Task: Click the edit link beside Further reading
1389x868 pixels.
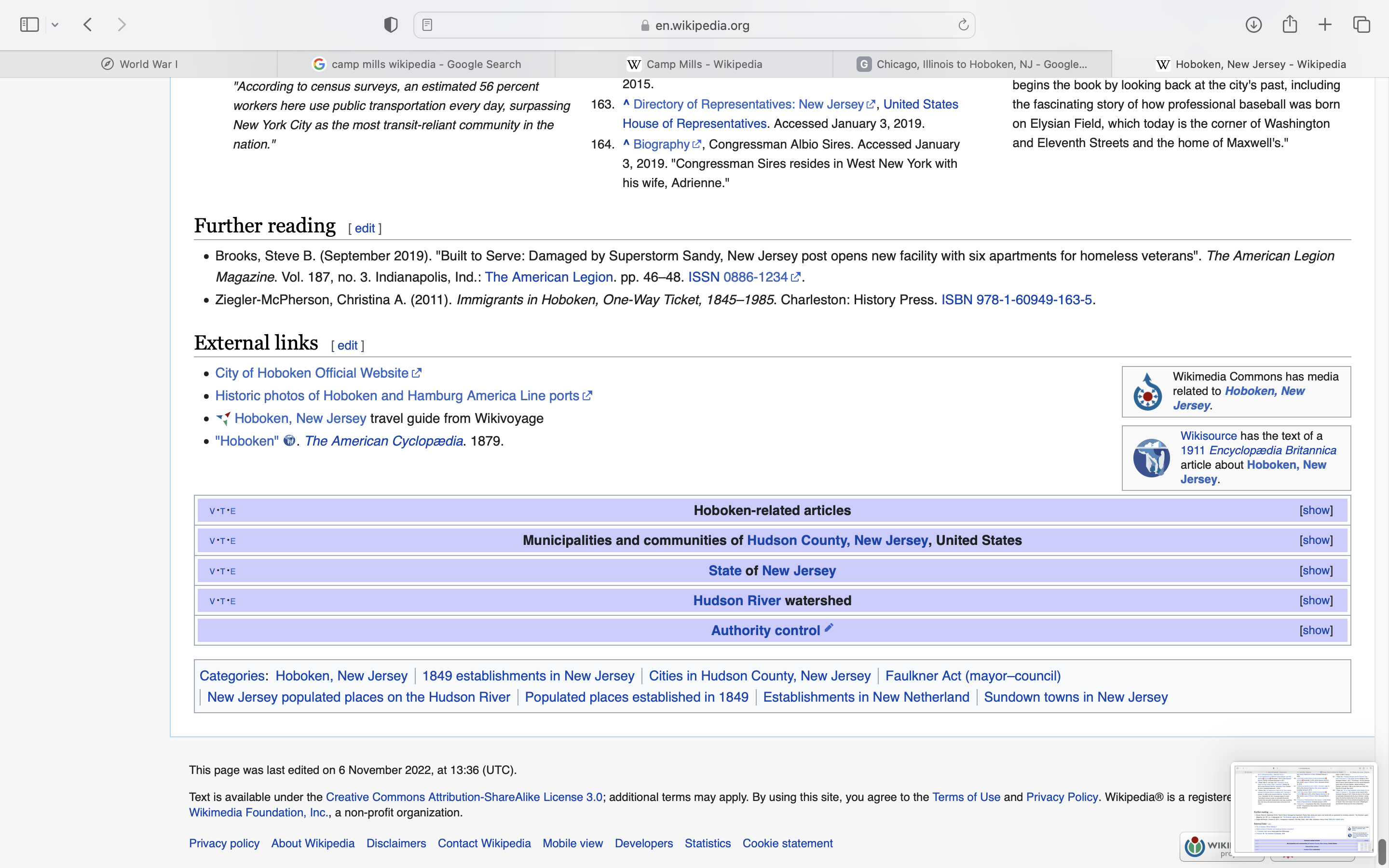Action: tap(365, 229)
